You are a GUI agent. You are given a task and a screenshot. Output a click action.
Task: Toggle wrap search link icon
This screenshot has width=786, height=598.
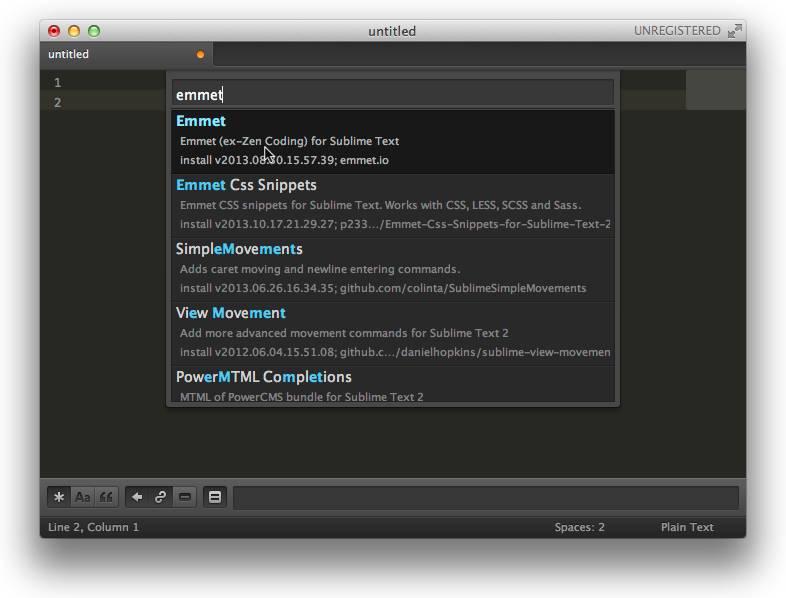[160, 497]
